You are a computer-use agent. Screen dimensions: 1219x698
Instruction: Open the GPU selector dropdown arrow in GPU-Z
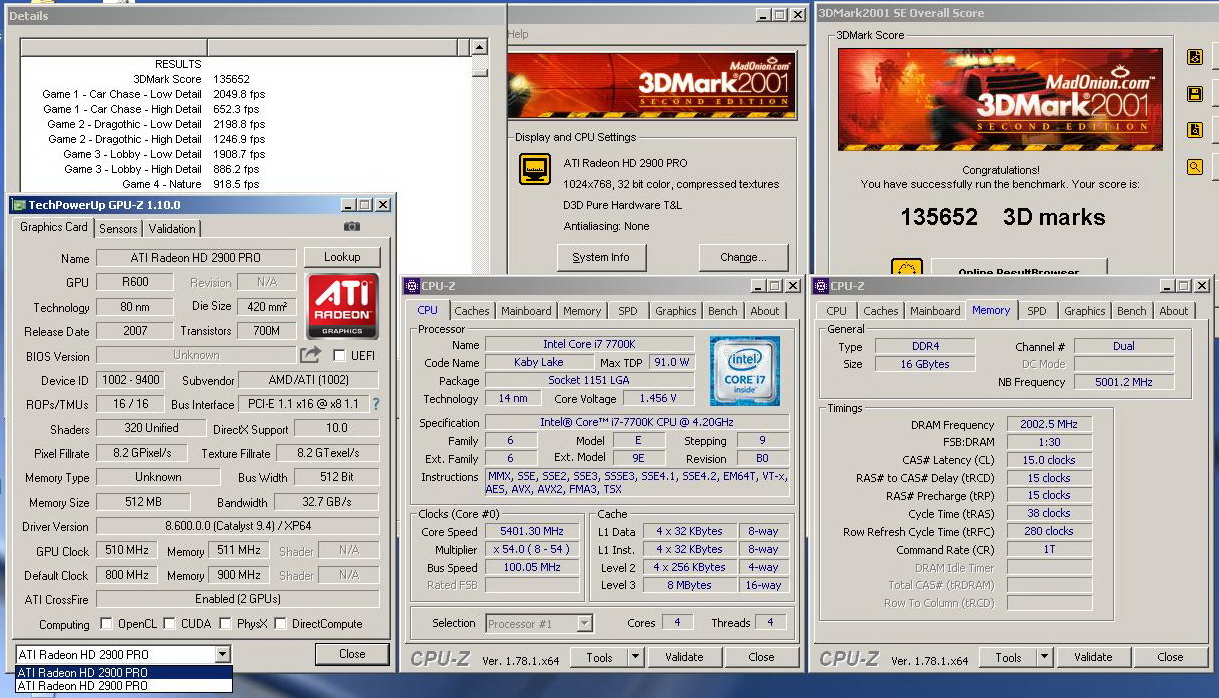[222, 654]
